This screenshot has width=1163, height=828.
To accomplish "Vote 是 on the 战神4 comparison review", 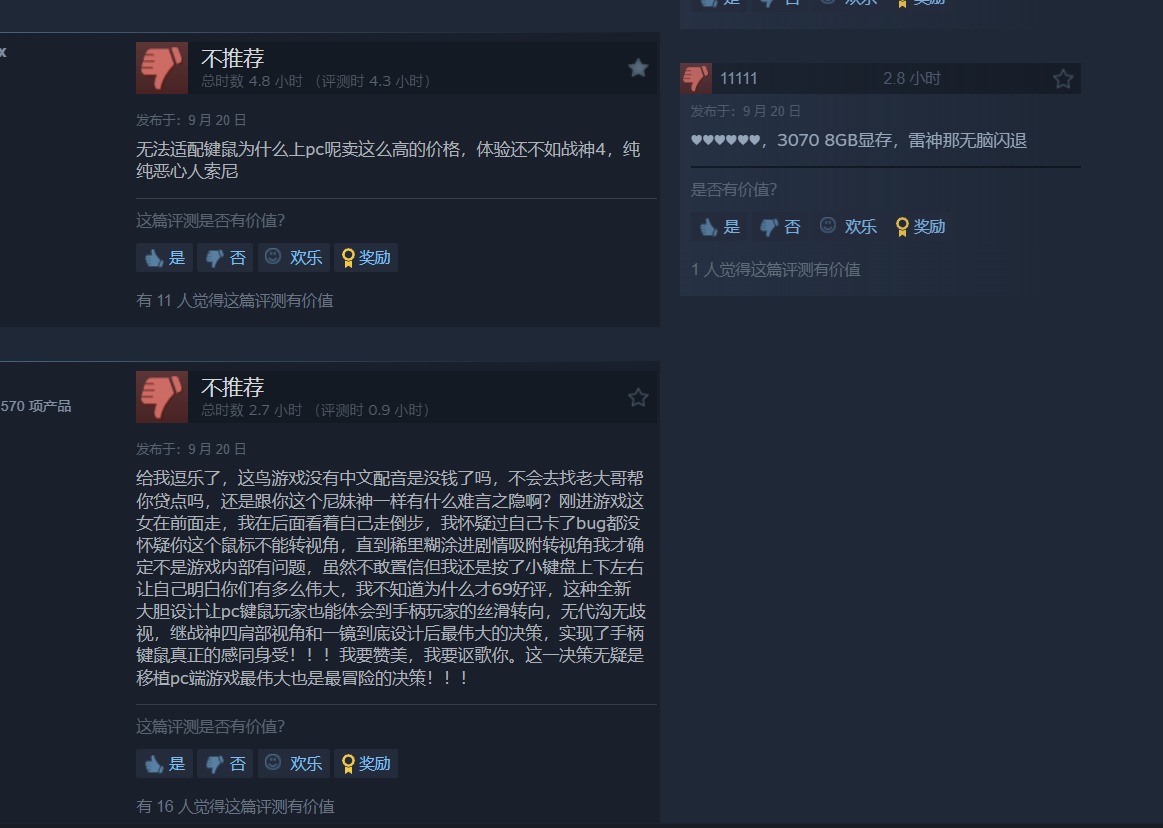I will 165,257.
